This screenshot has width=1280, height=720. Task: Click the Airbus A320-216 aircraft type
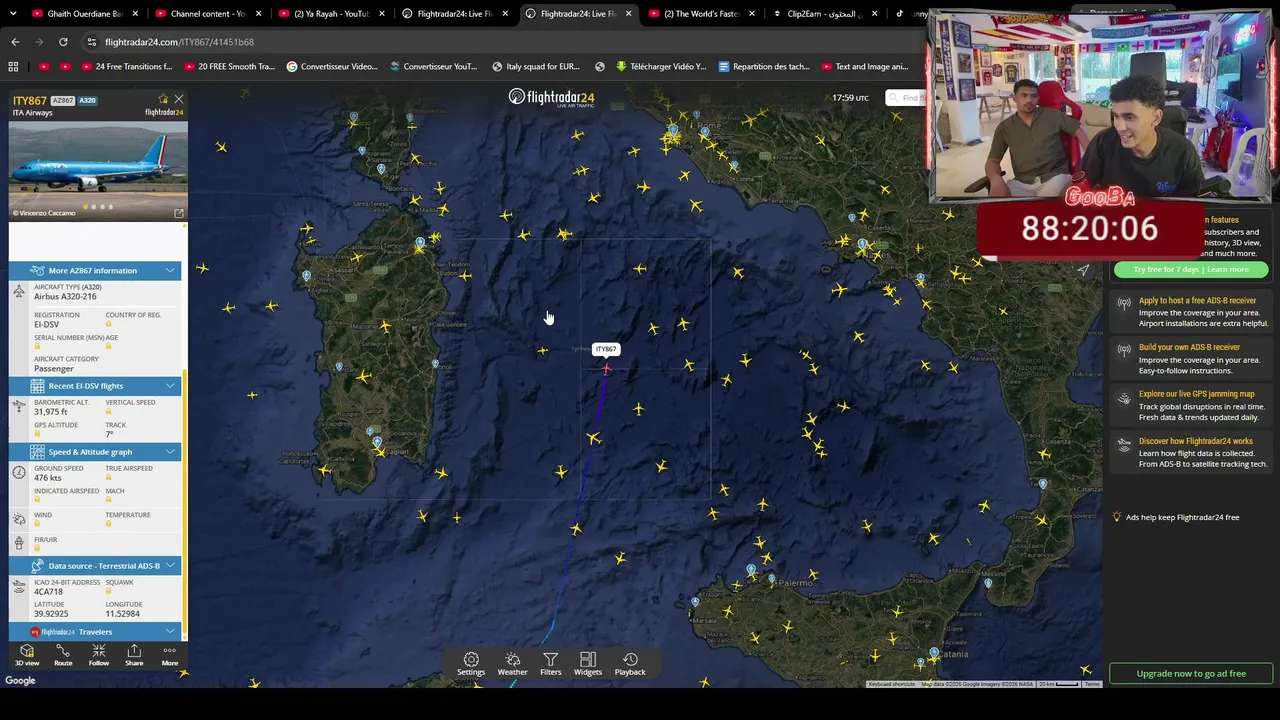pos(66,297)
